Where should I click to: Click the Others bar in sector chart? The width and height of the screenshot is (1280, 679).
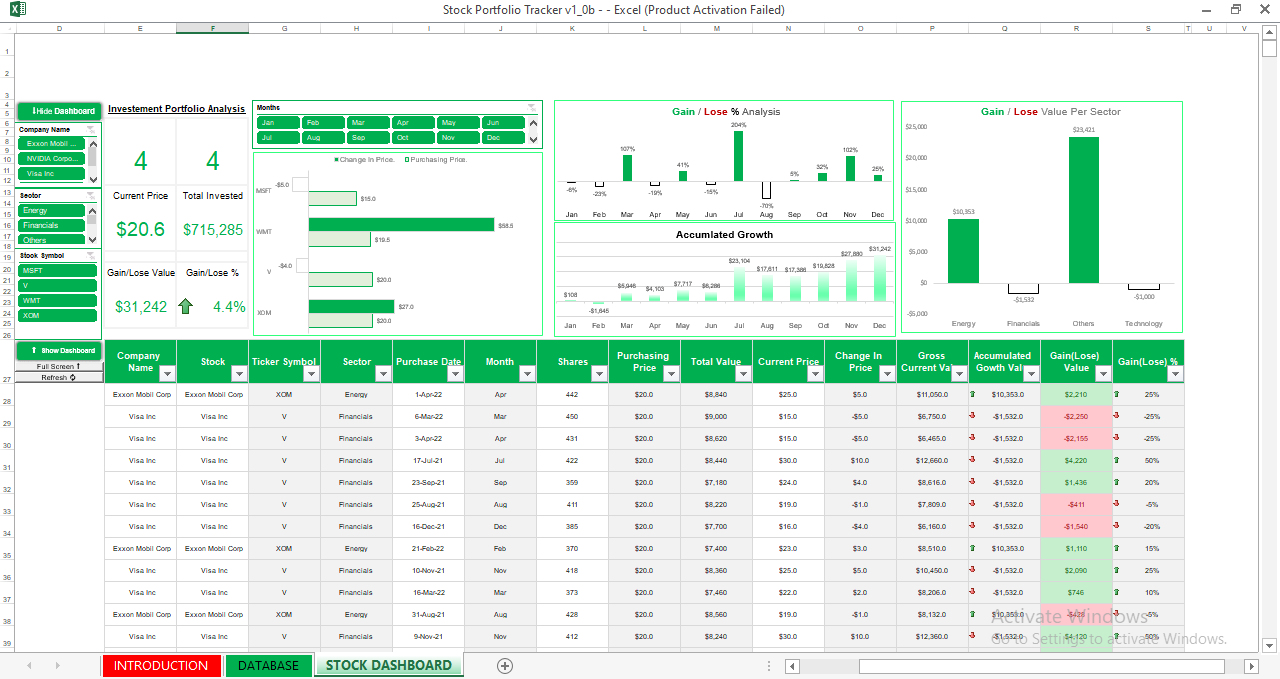[1083, 210]
